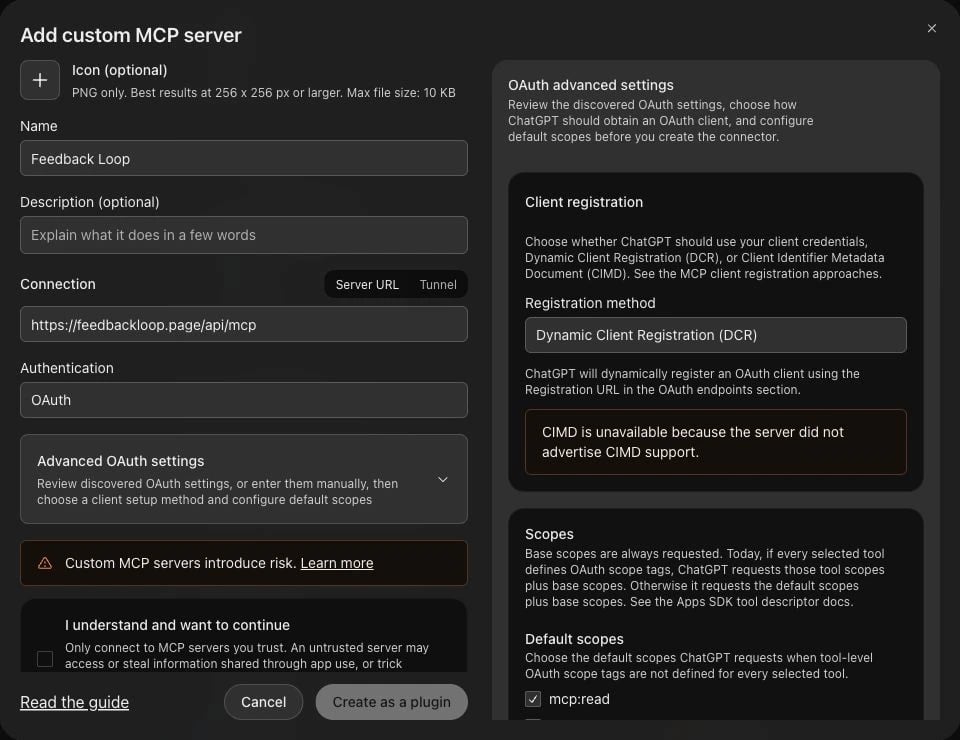
Task: Click the OAuth advanced settings heading
Action: (590, 85)
